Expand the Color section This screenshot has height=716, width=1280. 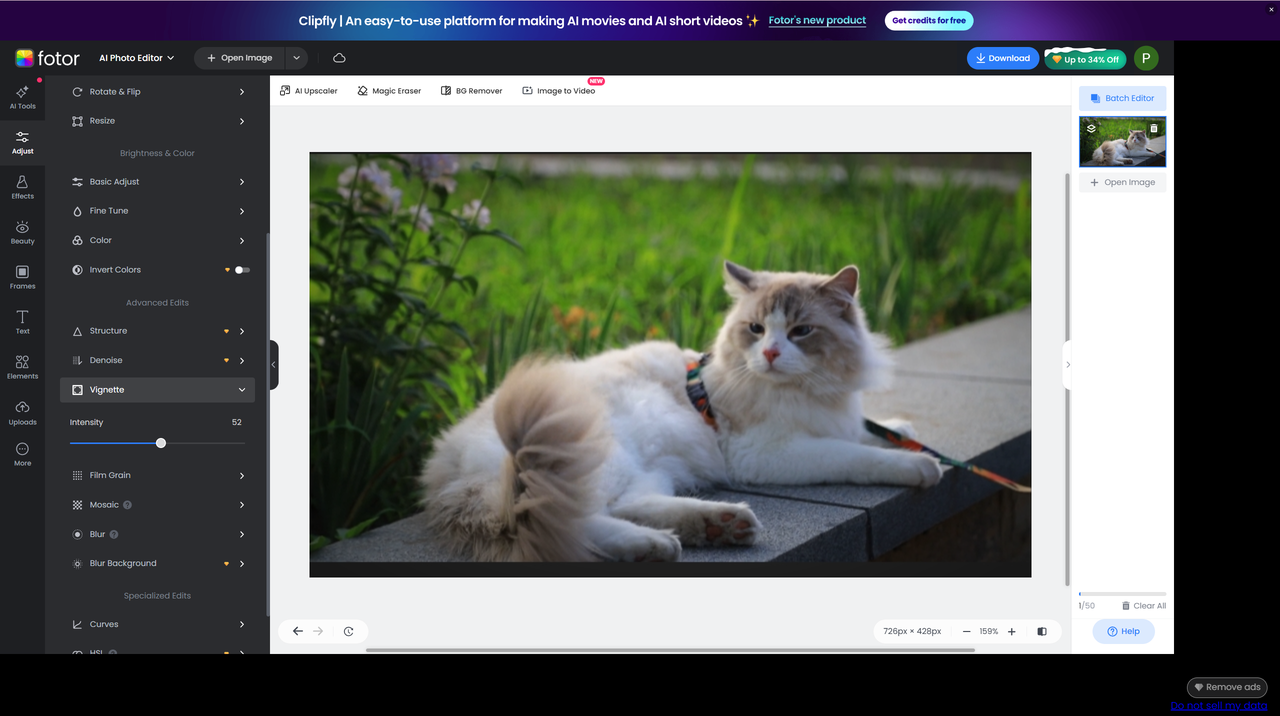157,240
